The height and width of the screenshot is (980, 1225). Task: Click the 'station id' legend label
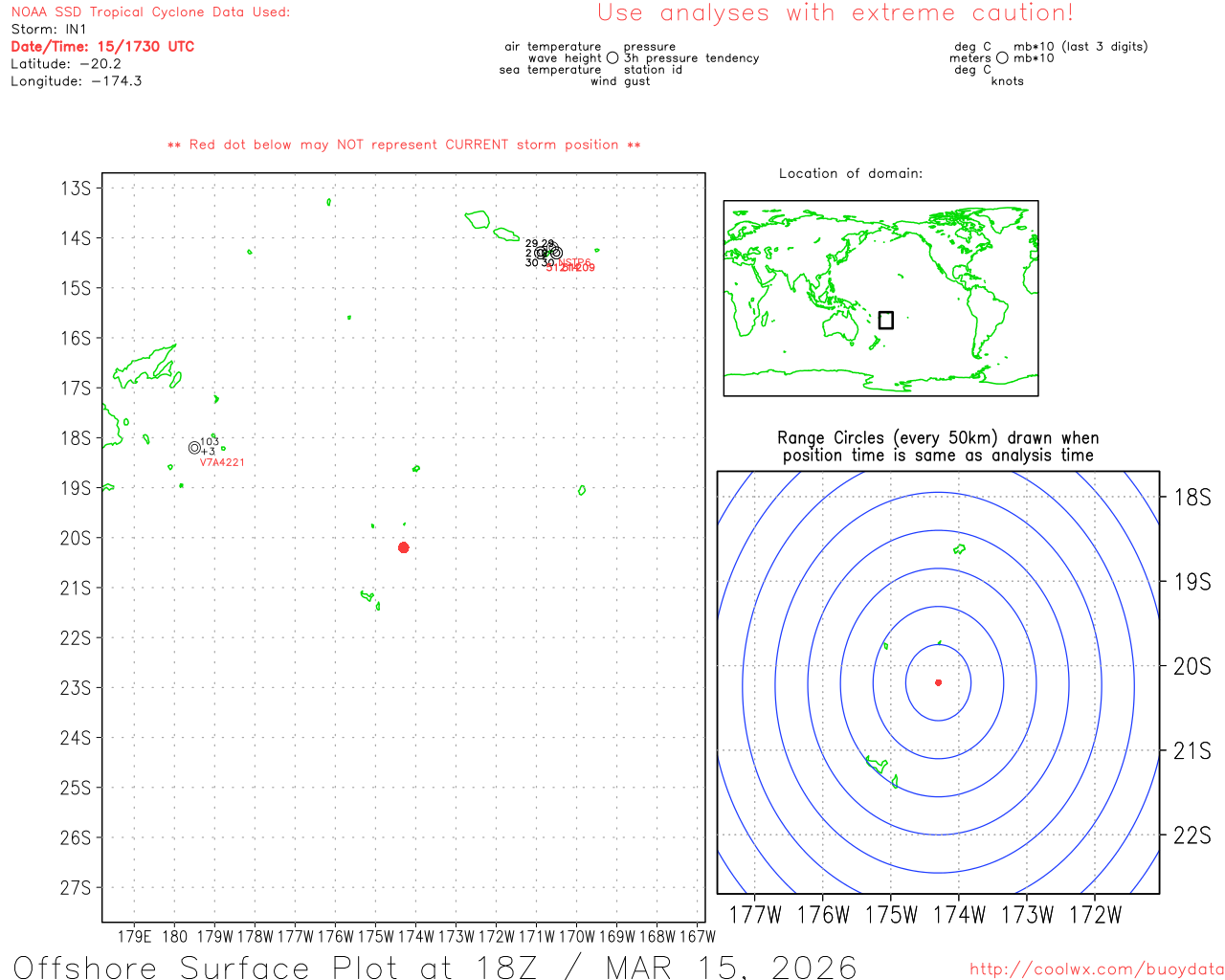coord(653,70)
